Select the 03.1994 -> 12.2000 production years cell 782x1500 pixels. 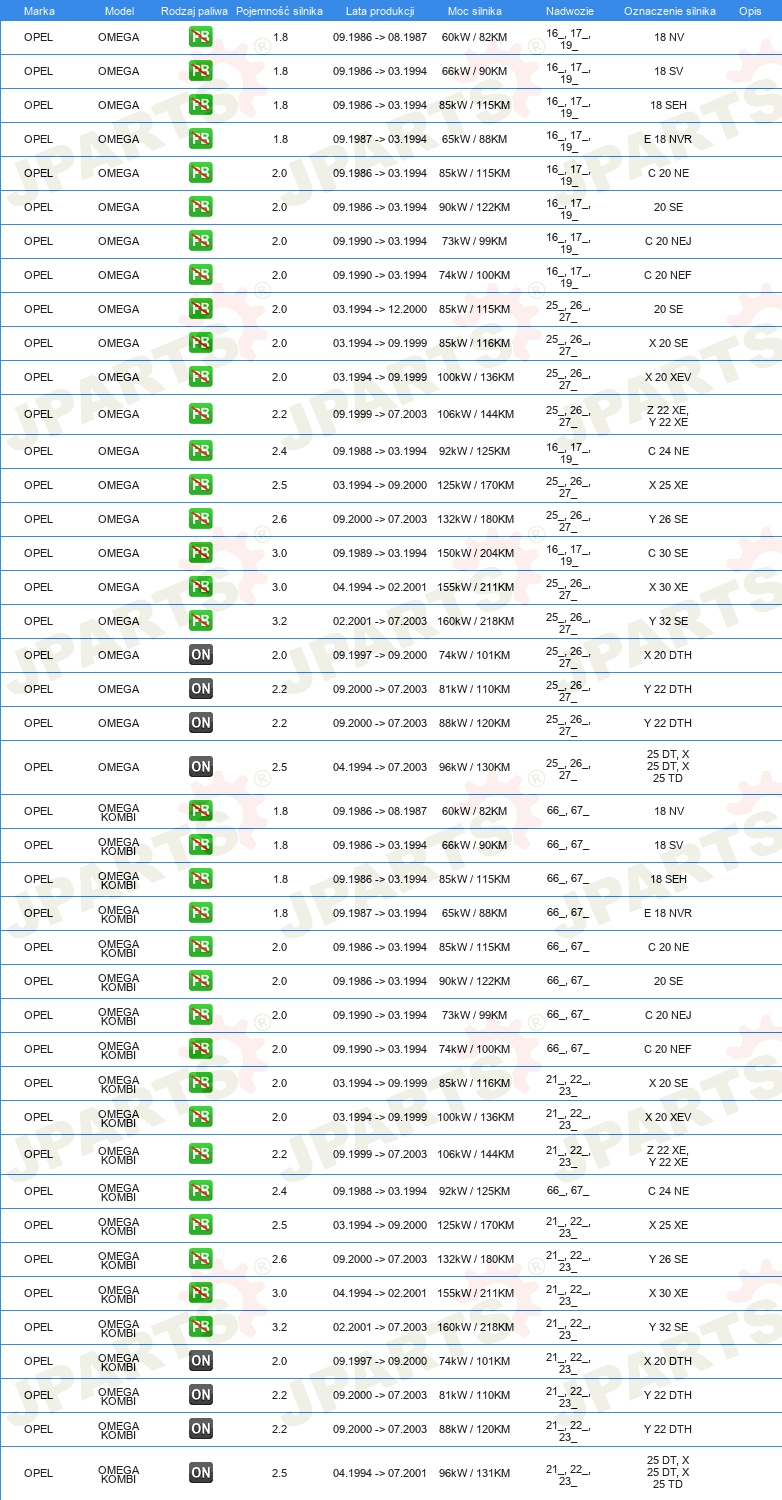click(x=380, y=310)
